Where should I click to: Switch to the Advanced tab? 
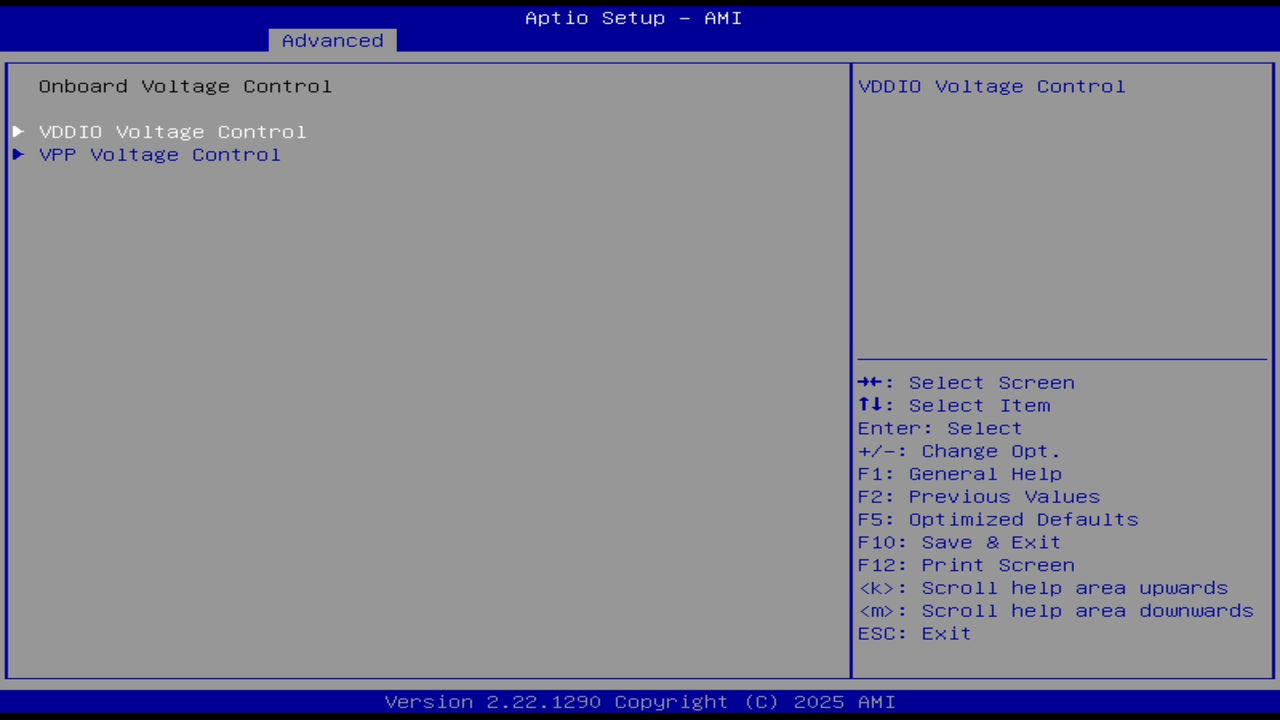click(x=332, y=40)
